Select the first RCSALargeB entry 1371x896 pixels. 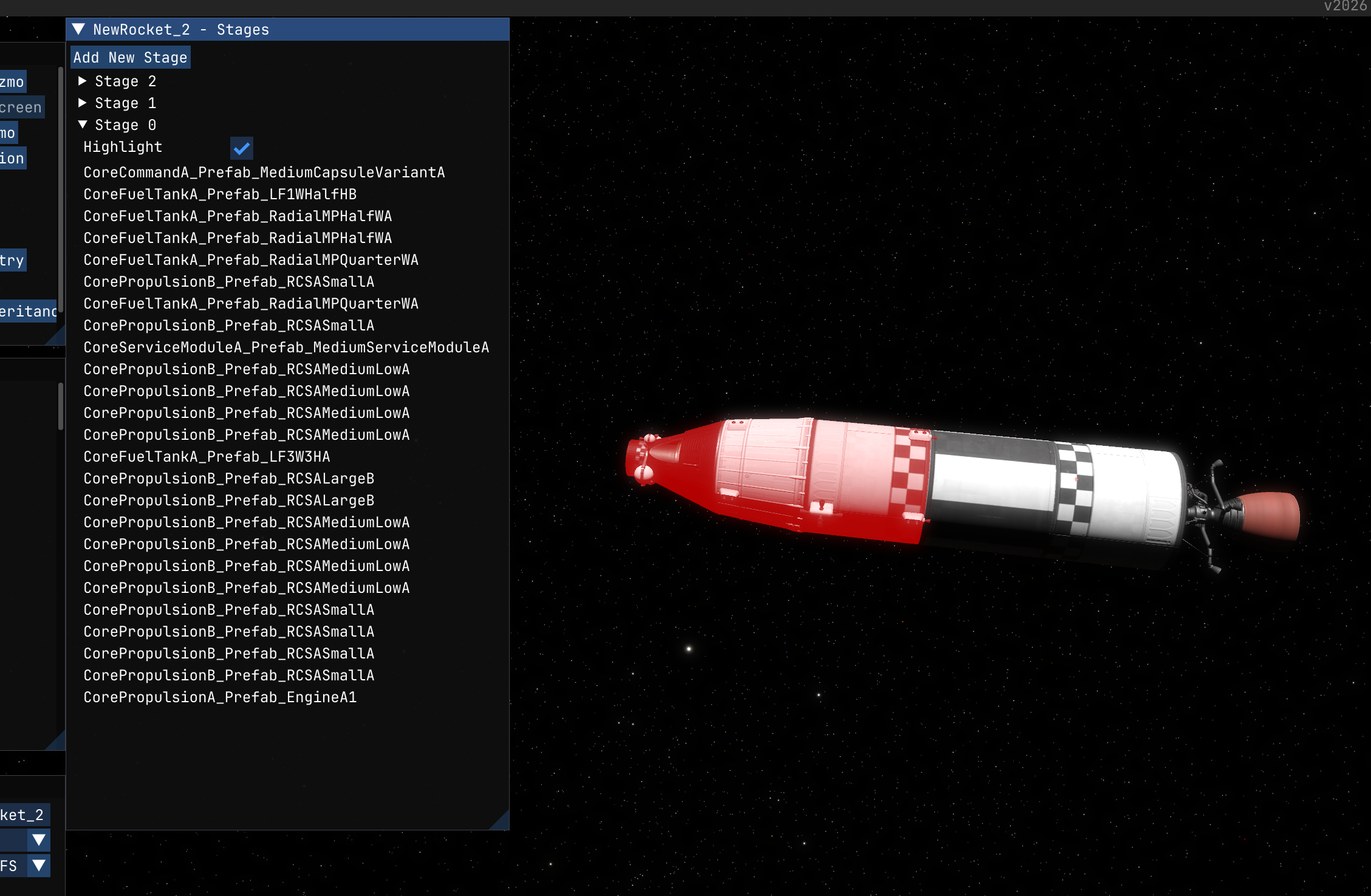pyautogui.click(x=228, y=479)
